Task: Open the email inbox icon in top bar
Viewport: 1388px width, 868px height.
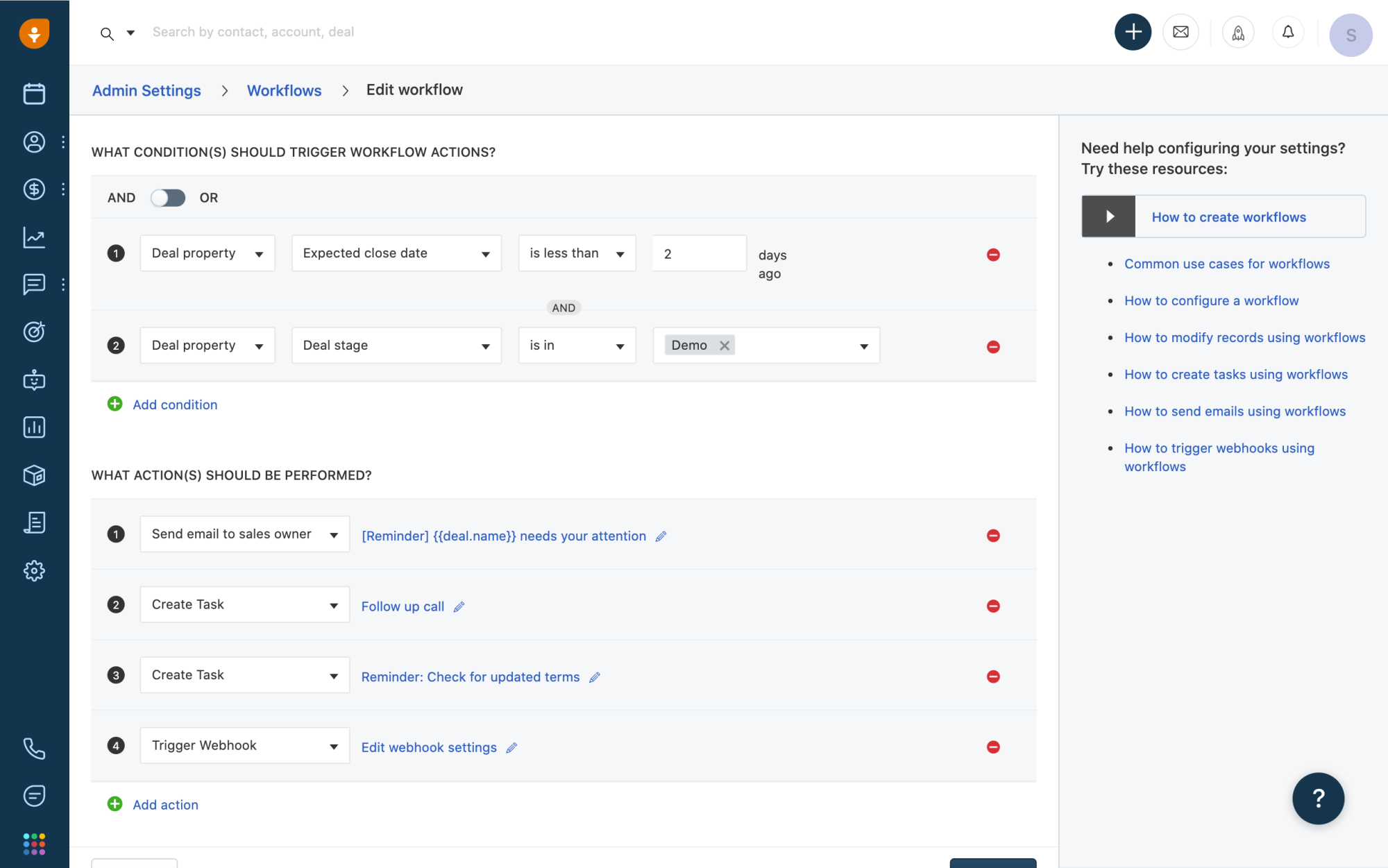Action: (1180, 32)
